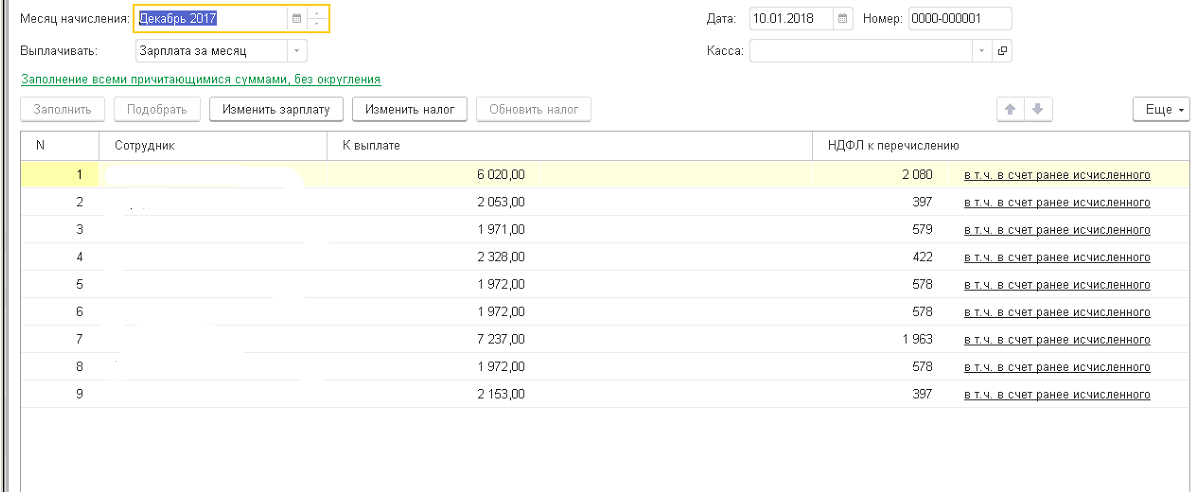Click the Подобрать button
The image size is (1195, 492).
(157, 109)
